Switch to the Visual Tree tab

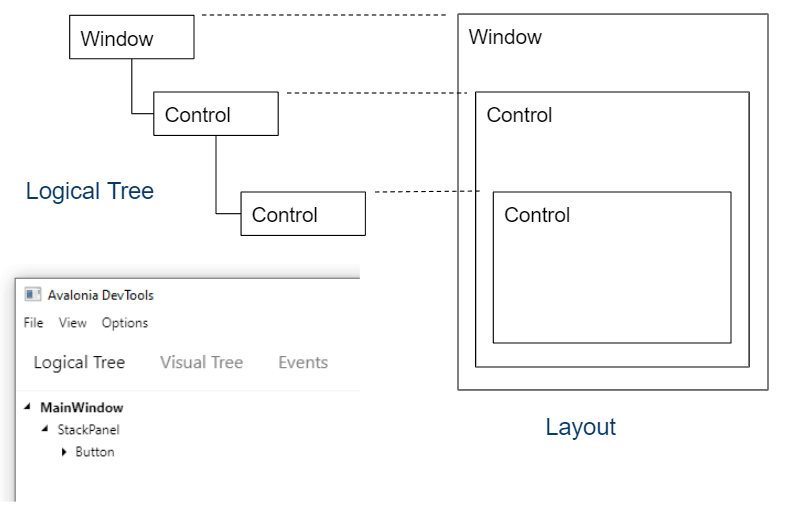pyautogui.click(x=201, y=362)
